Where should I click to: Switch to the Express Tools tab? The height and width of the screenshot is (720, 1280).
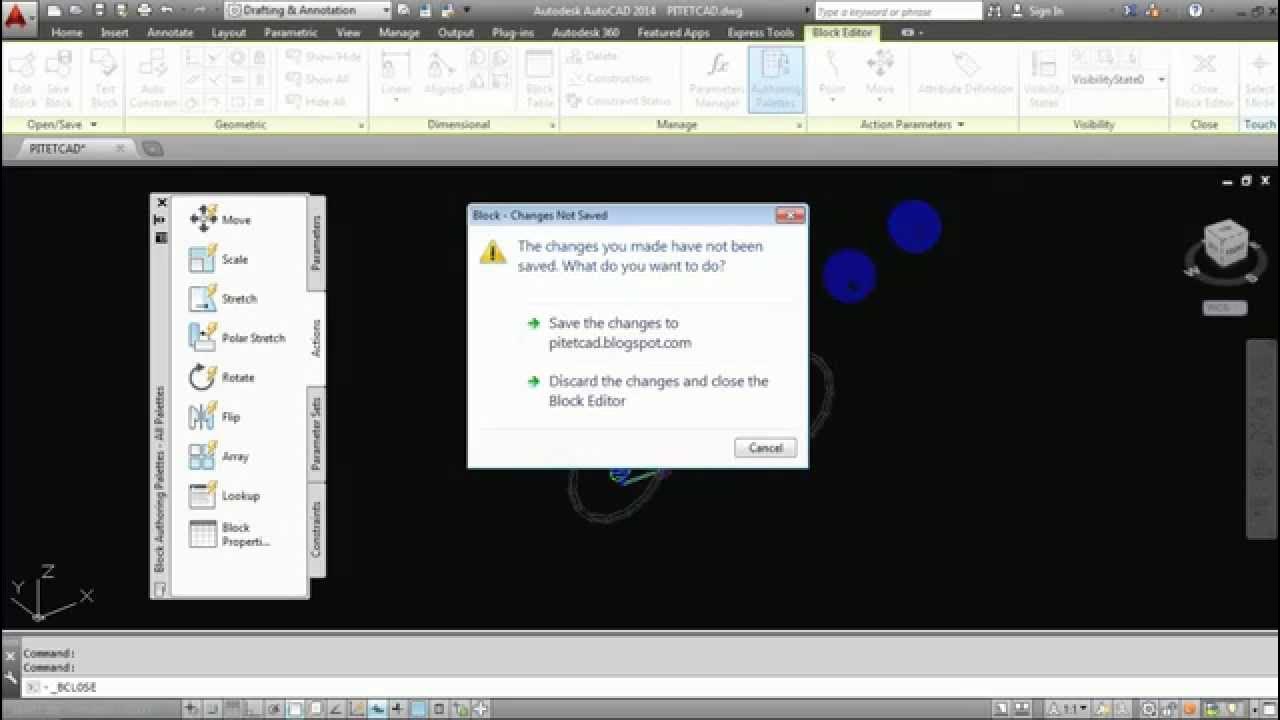760,32
